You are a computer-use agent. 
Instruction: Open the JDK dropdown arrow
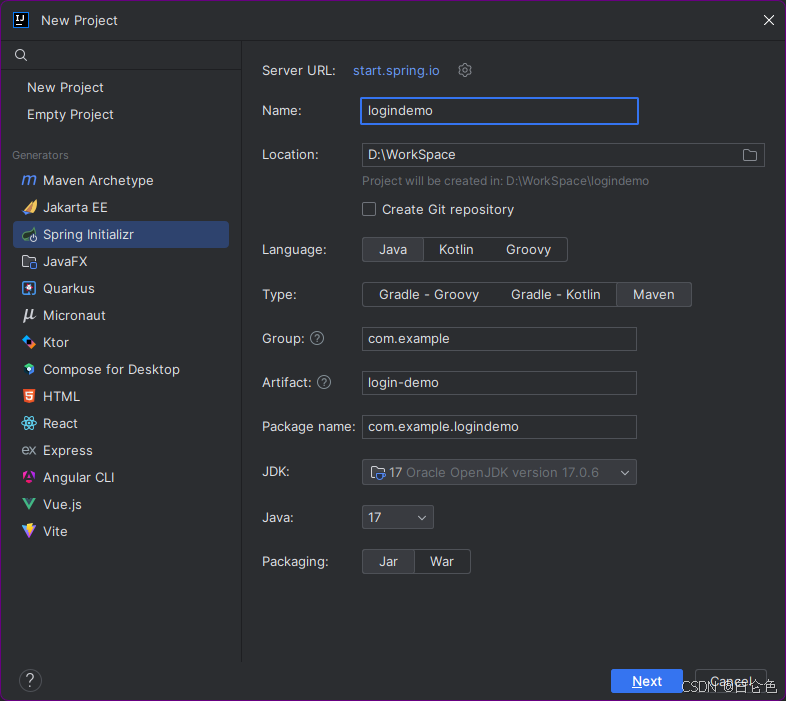(625, 472)
